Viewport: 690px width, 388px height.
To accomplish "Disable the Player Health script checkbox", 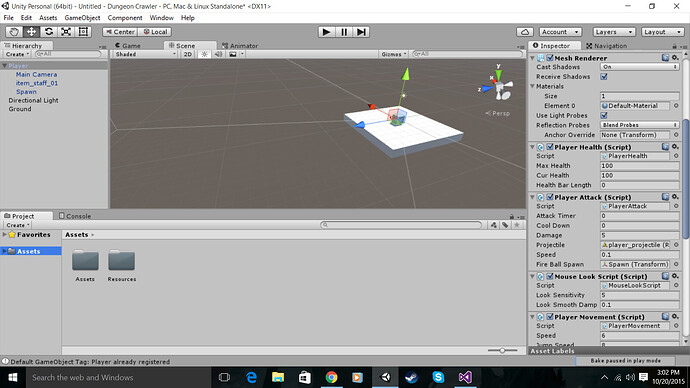I will pos(550,147).
